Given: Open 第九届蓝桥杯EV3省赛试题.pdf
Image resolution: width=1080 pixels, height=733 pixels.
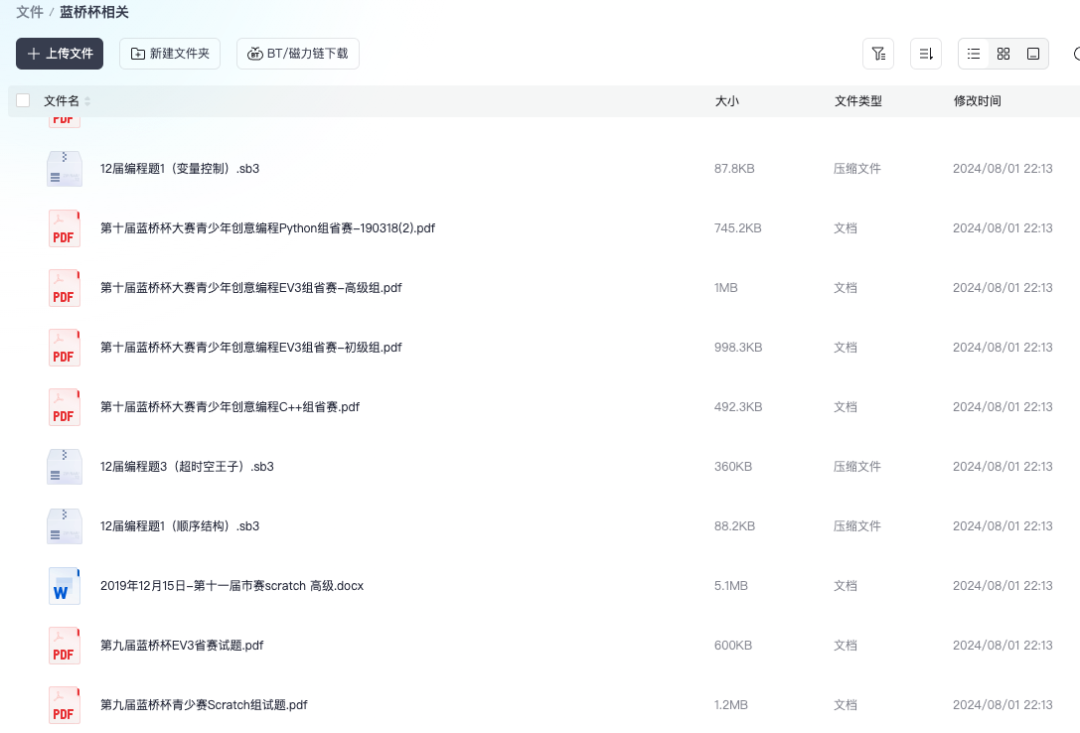Looking at the screenshot, I should (x=182, y=646).
